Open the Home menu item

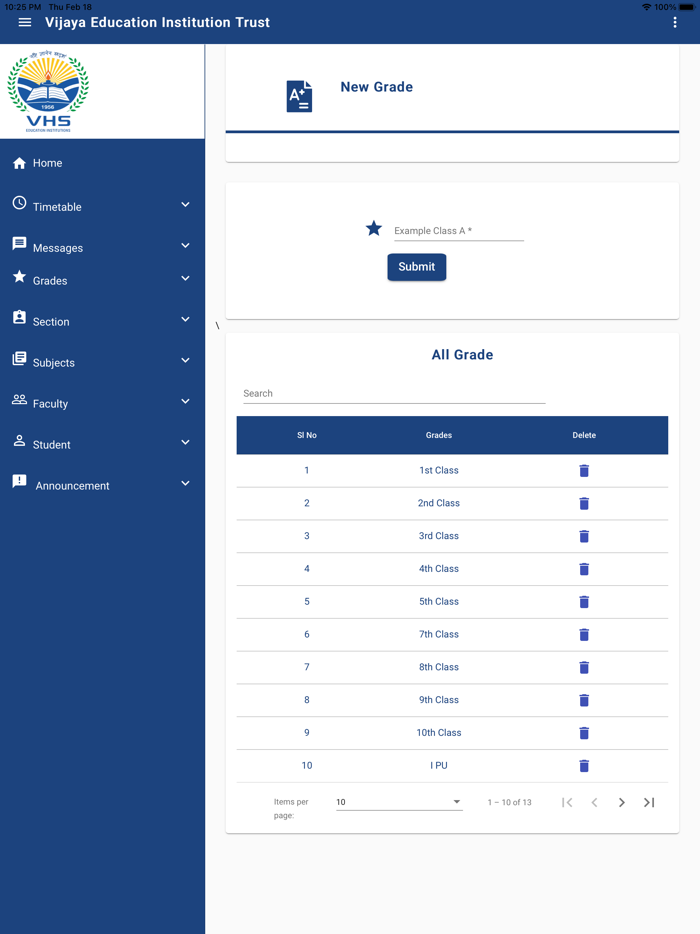(x=102, y=163)
